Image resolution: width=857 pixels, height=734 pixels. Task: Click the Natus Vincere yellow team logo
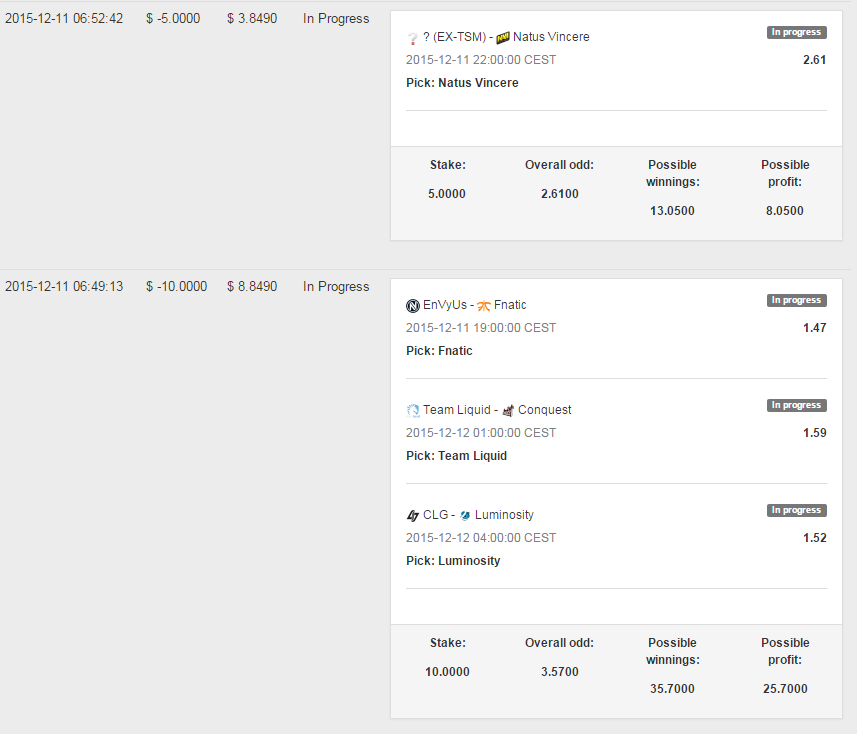click(503, 38)
